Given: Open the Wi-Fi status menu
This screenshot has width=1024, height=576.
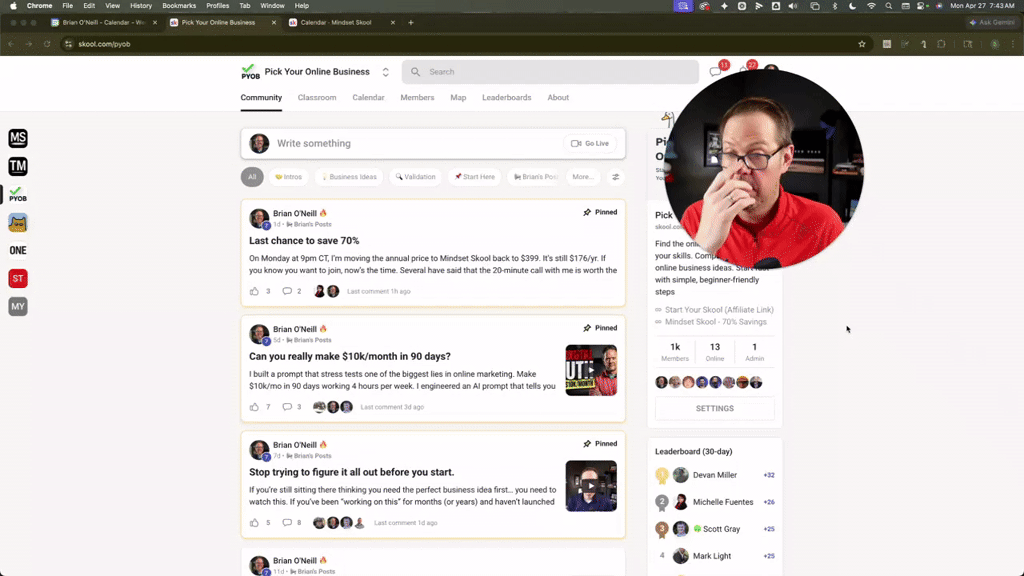Looking at the screenshot, I should [871, 6].
